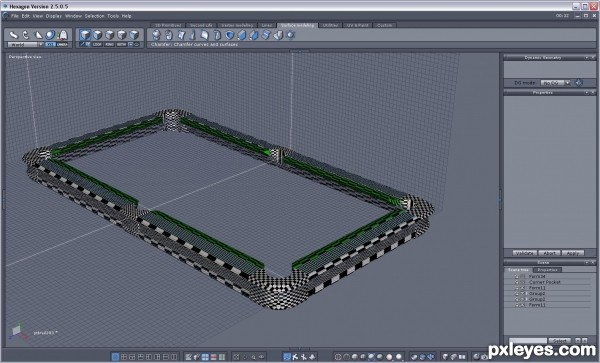Click the Validate button

click(x=524, y=253)
